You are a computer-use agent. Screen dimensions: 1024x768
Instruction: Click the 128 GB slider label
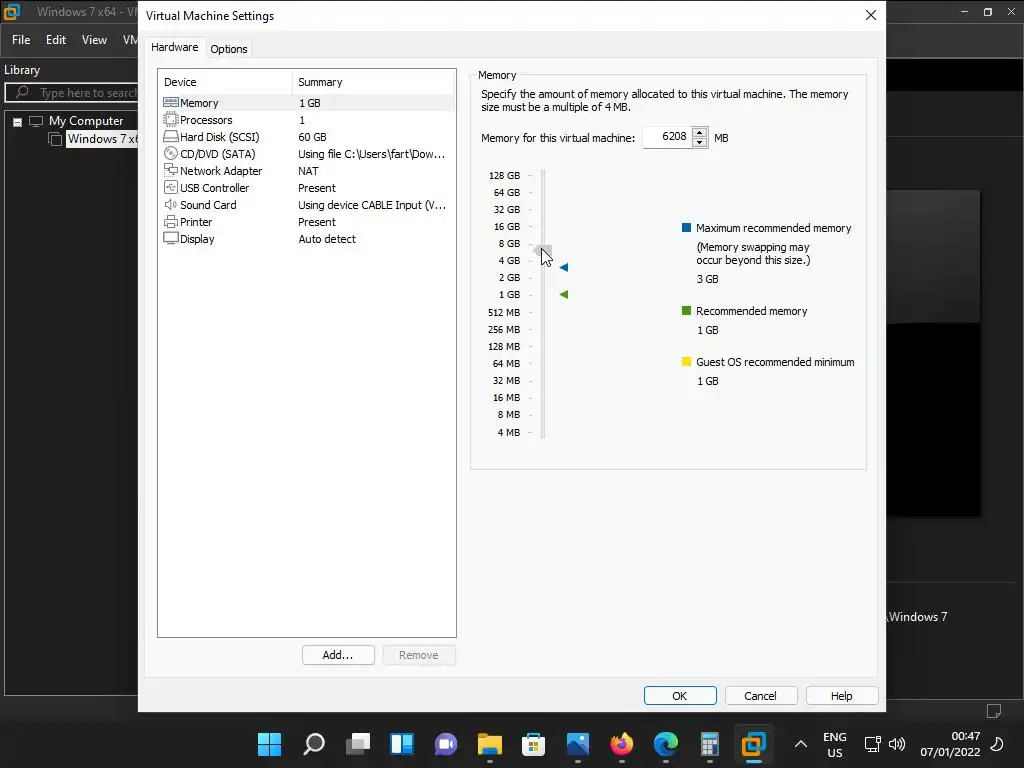coord(504,176)
